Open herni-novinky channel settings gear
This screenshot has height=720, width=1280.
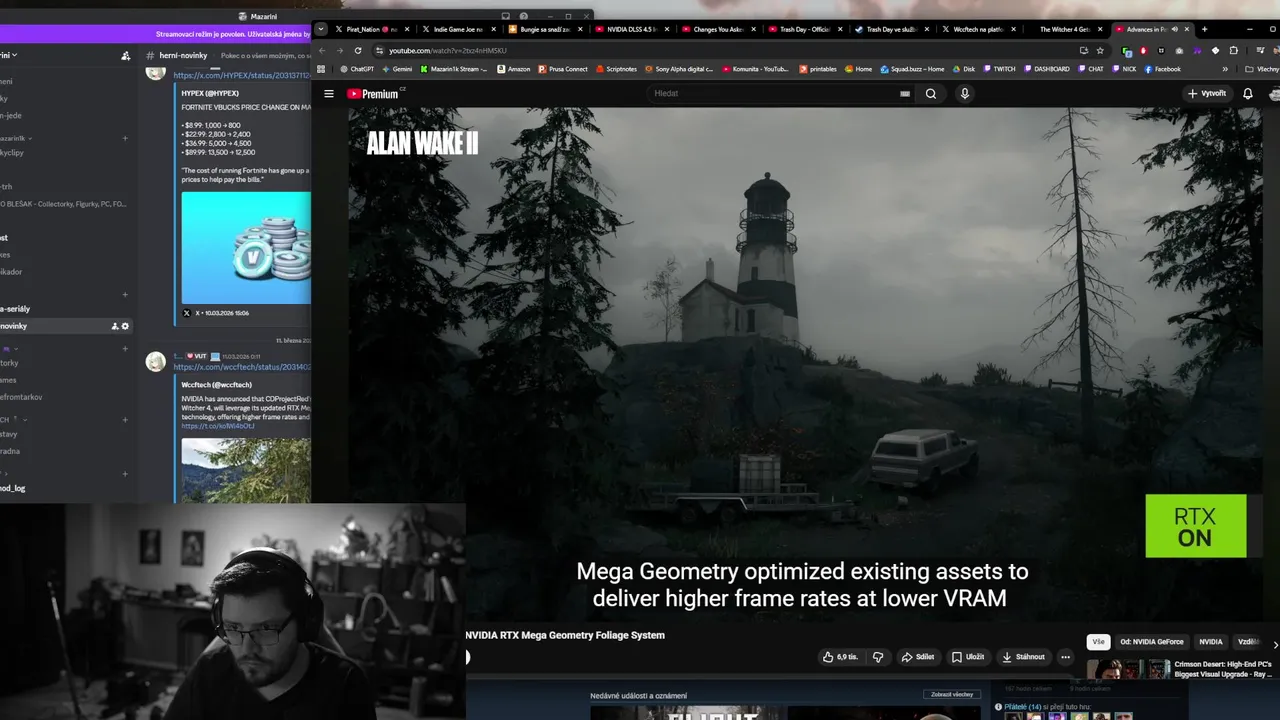click(125, 326)
